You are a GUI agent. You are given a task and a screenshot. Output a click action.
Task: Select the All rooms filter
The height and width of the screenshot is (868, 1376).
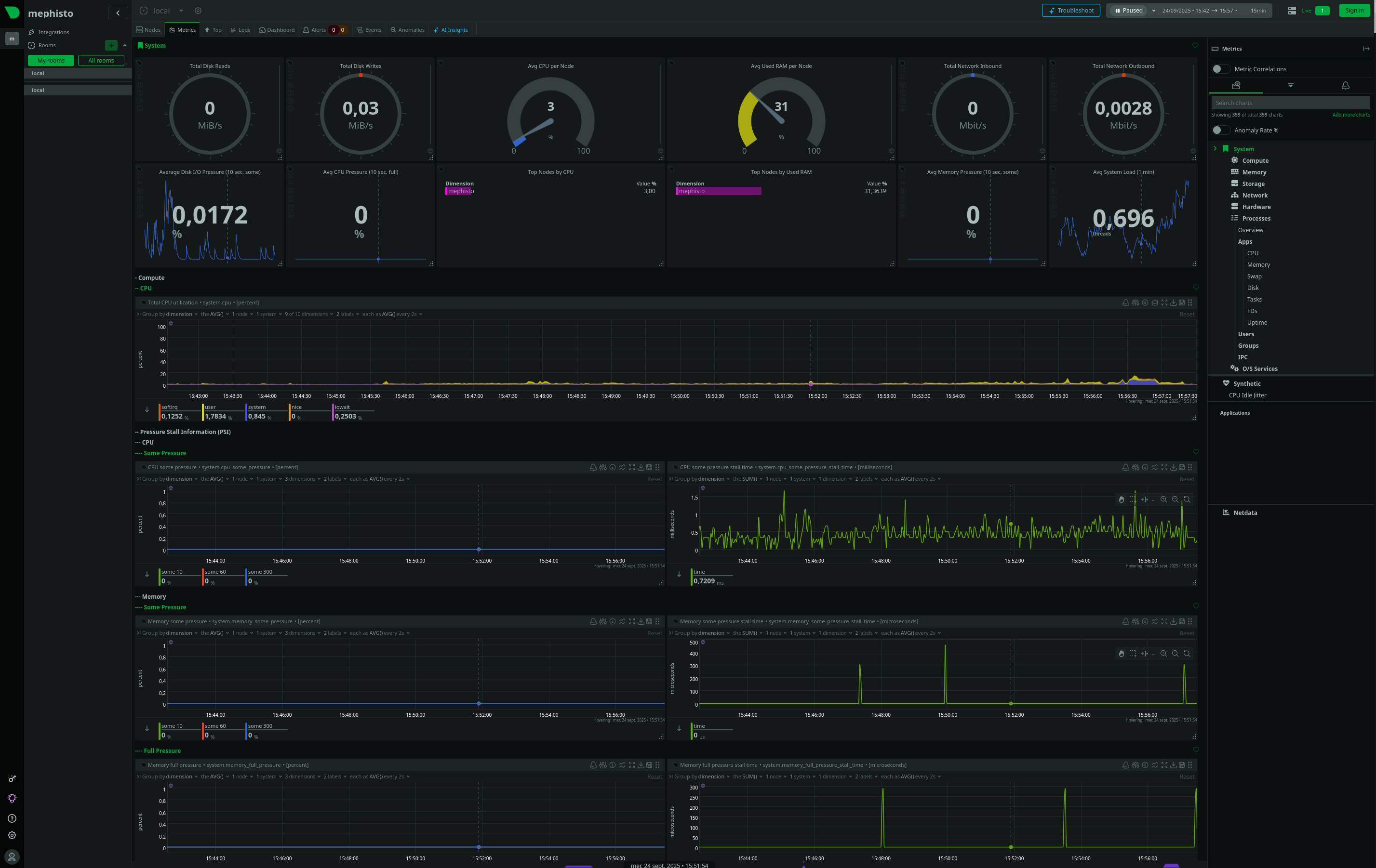coord(101,61)
